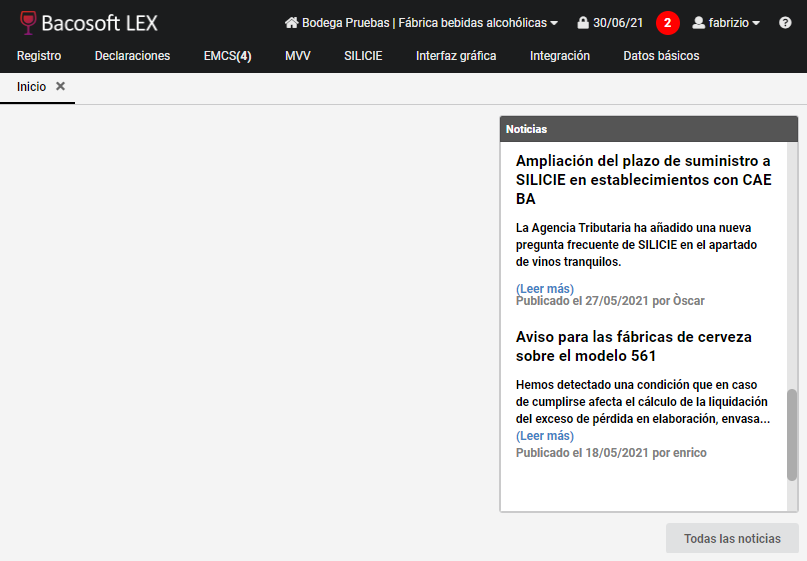
Task: Expand the Bodega Pruebas establishment dropdown
Action: click(554, 23)
